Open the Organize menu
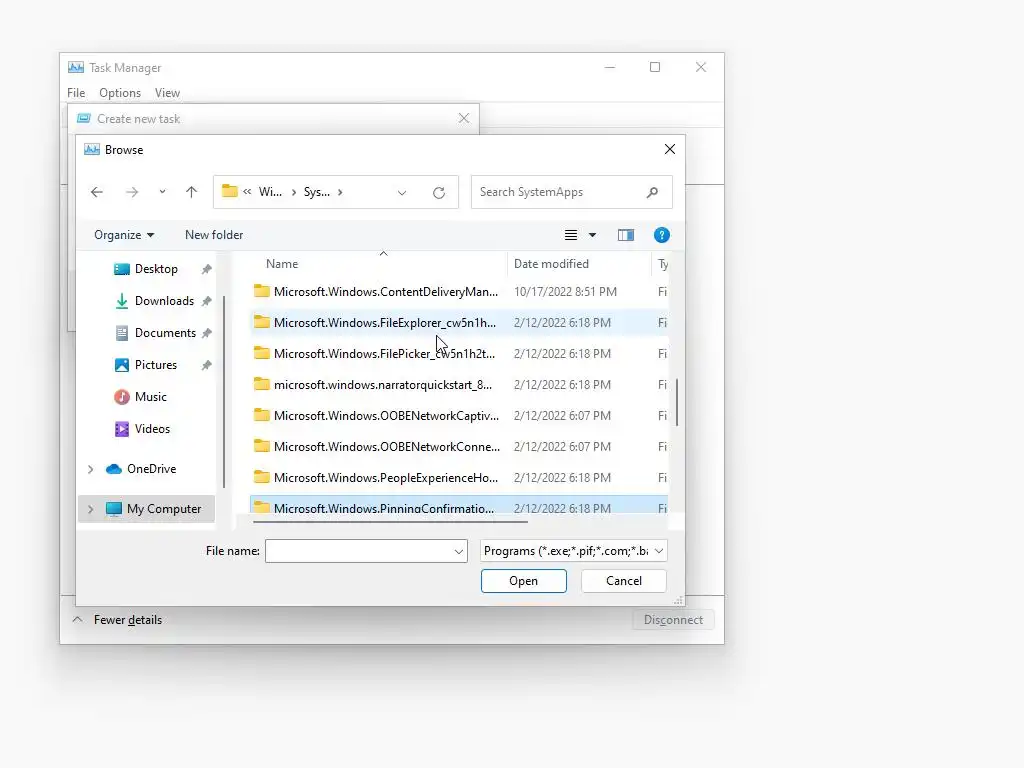Viewport: 1024px width, 768px height. coord(124,235)
